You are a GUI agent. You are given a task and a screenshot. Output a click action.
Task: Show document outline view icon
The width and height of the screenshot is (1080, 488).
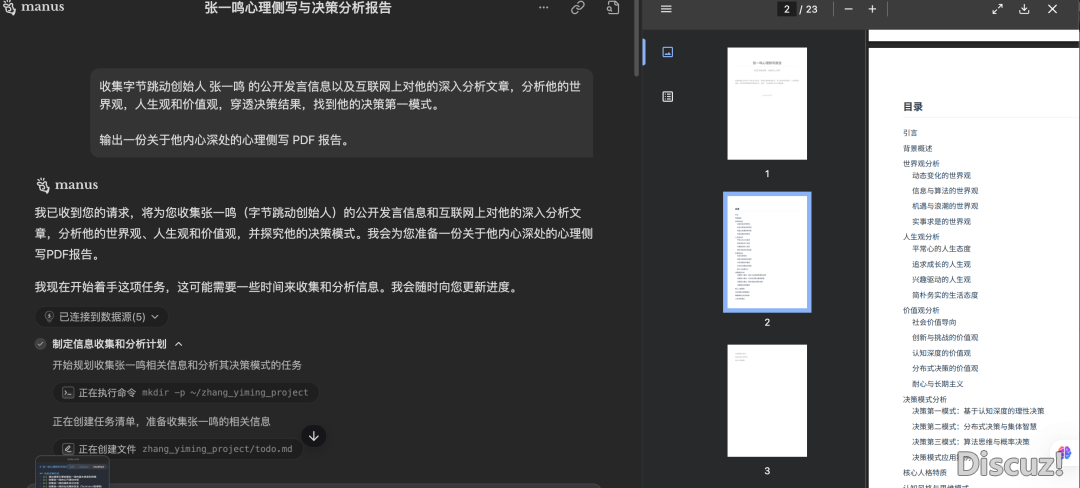(x=667, y=96)
